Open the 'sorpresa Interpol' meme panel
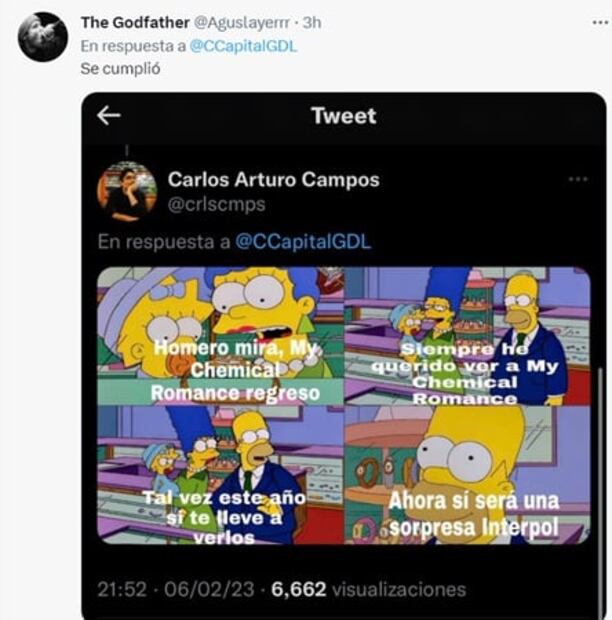 point(468,475)
